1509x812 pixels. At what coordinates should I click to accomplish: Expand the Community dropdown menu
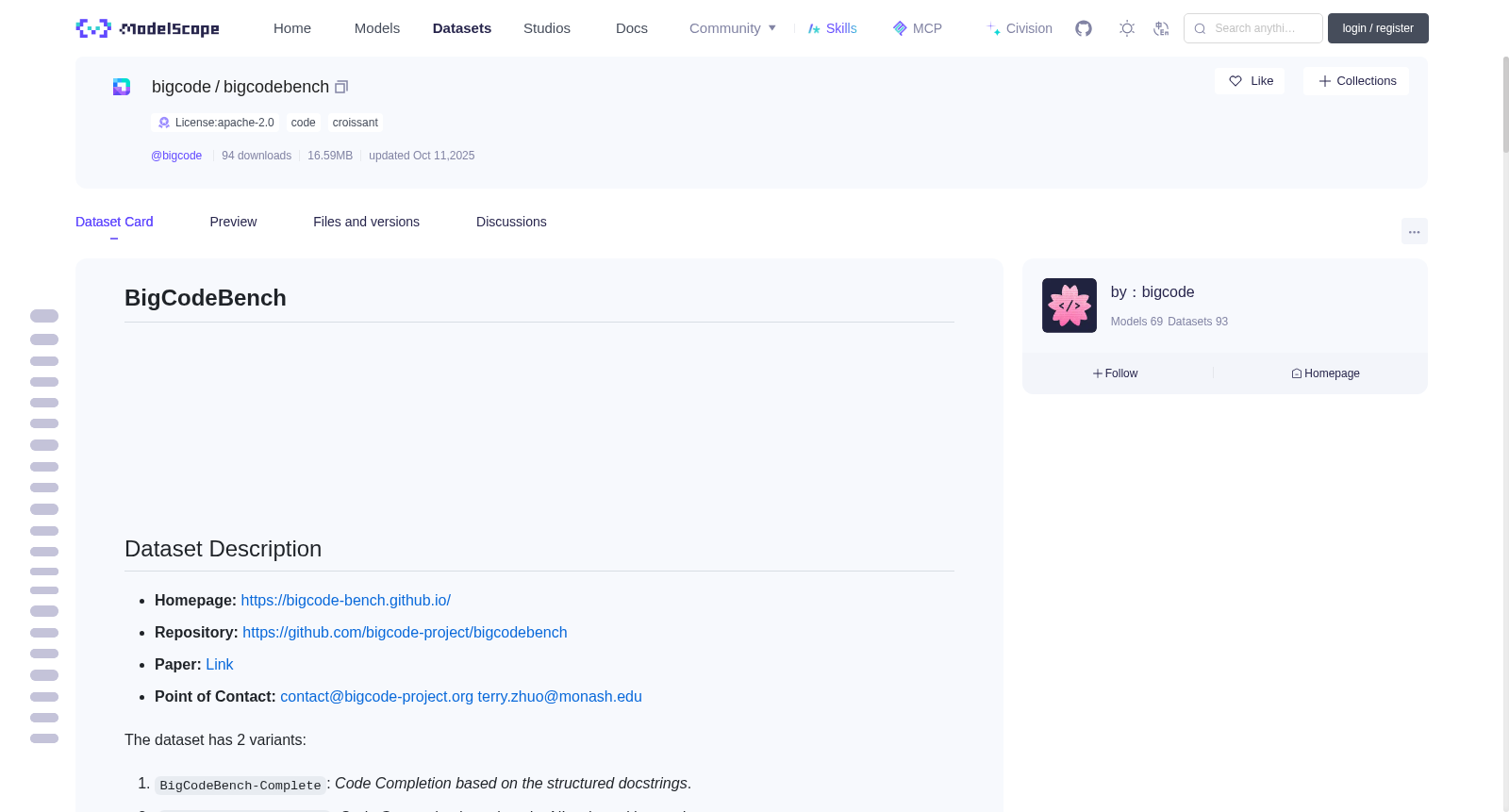[x=733, y=28]
